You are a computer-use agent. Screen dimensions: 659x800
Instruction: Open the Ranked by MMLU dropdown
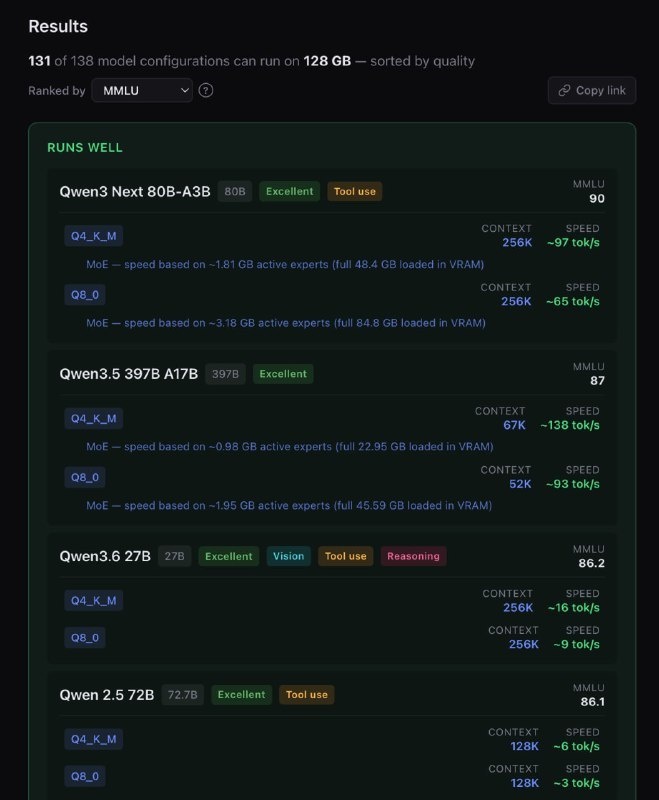click(142, 90)
